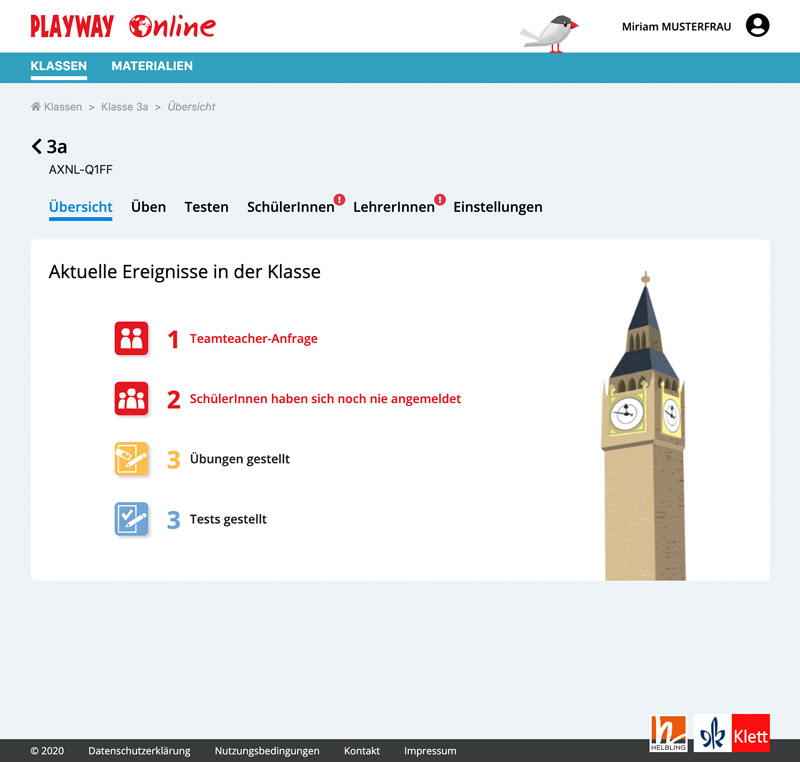The width and height of the screenshot is (800, 762).
Task: Switch to the Üben tab
Action: [148, 207]
